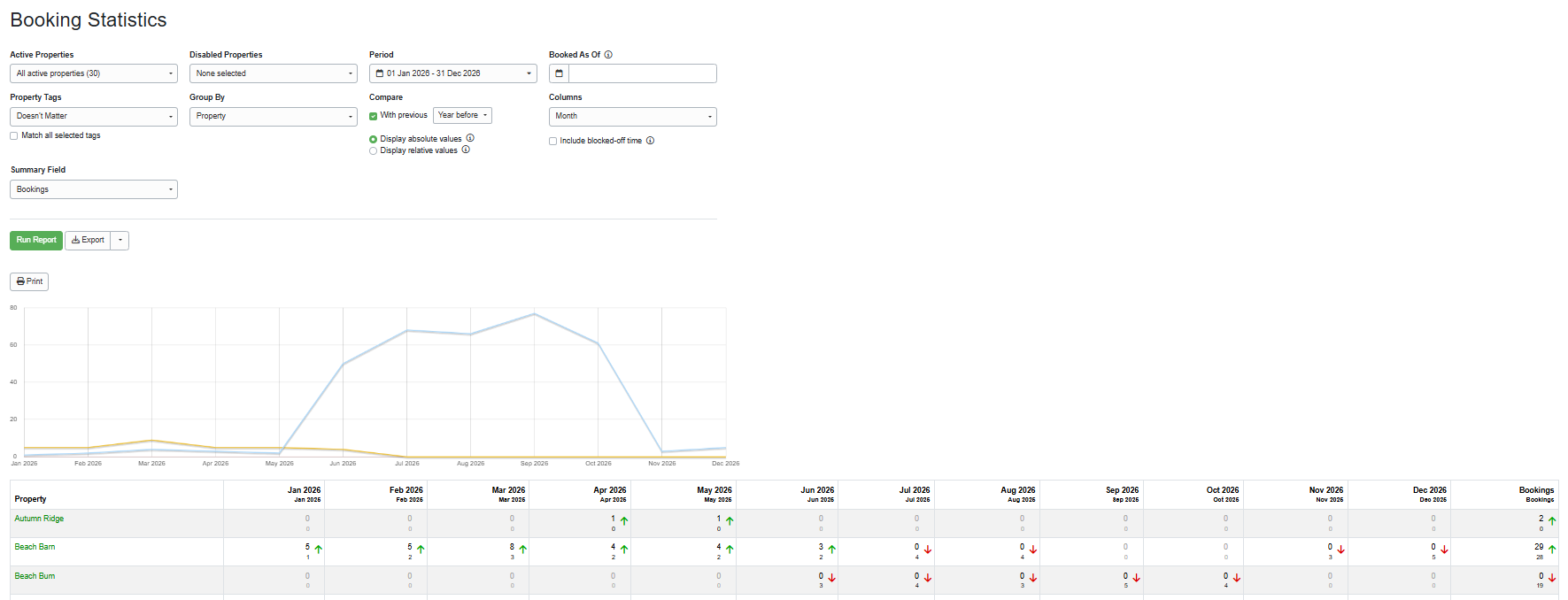This screenshot has height=600, width=1568.
Task: Click the Export button
Action: tap(88, 240)
